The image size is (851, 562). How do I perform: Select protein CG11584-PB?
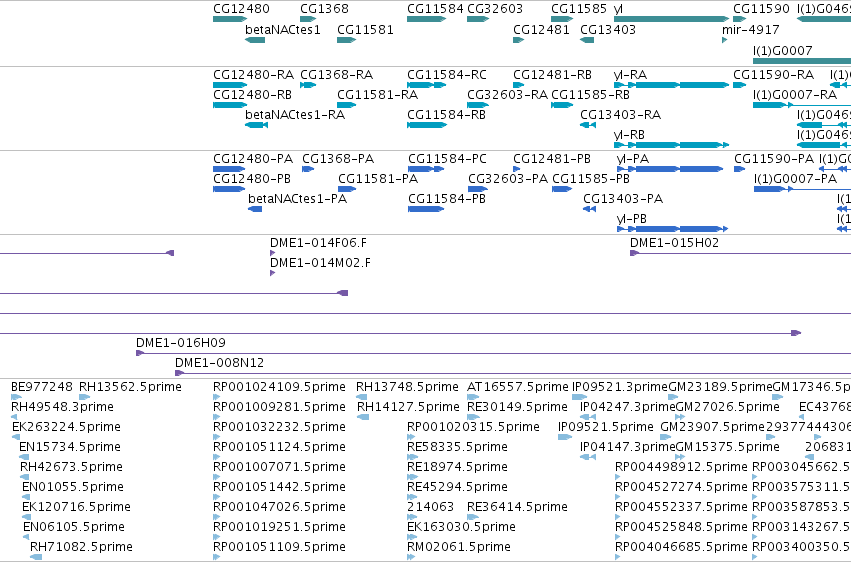click(426, 209)
